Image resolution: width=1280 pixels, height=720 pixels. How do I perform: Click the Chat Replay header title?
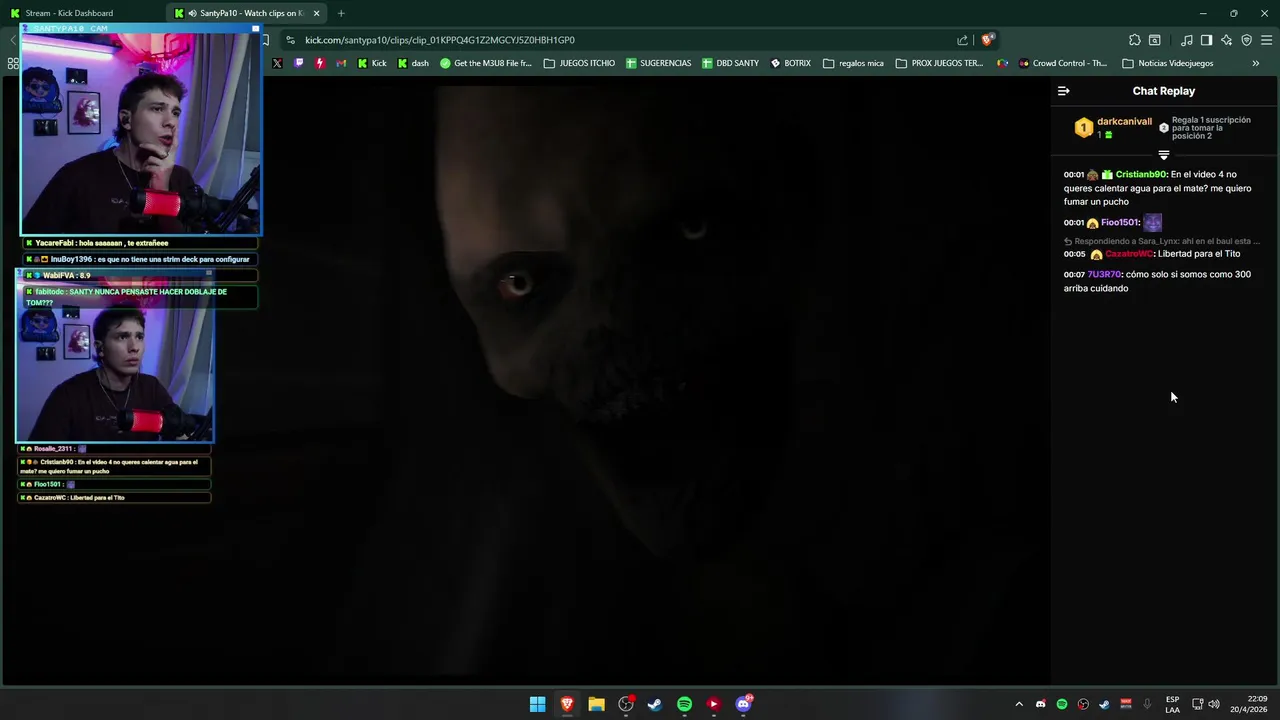pyautogui.click(x=1163, y=91)
